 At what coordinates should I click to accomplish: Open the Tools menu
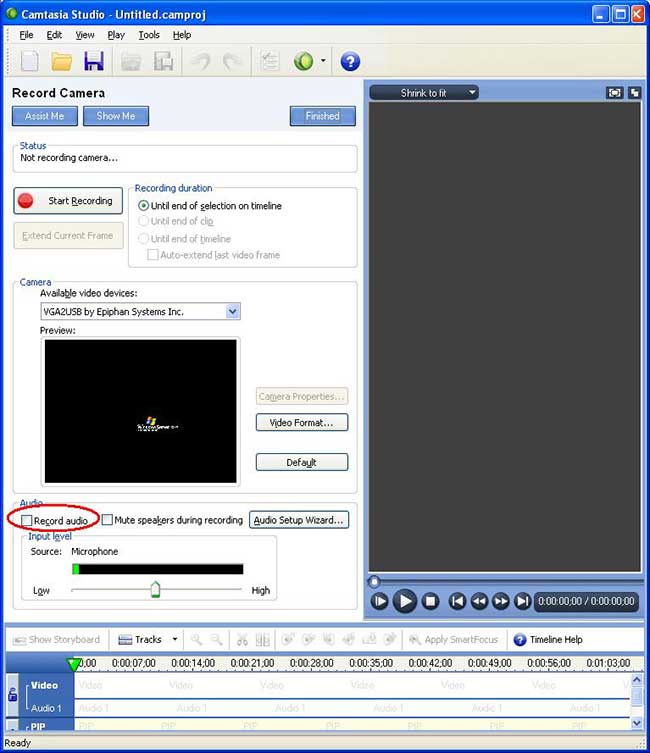click(149, 35)
